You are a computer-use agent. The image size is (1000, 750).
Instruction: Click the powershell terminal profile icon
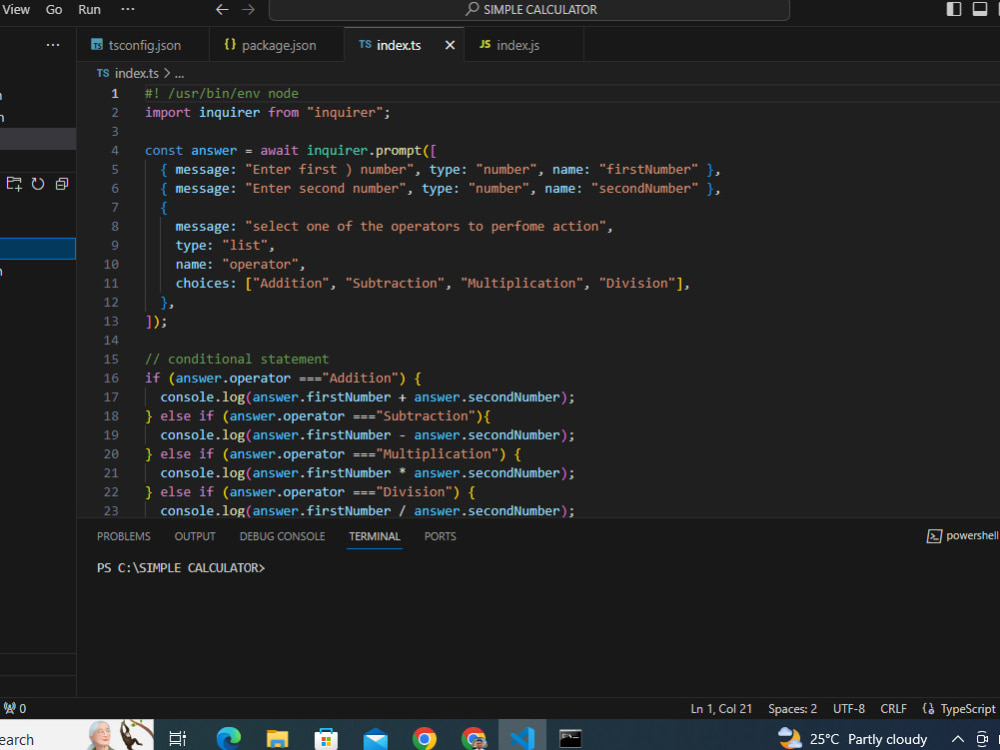click(934, 536)
